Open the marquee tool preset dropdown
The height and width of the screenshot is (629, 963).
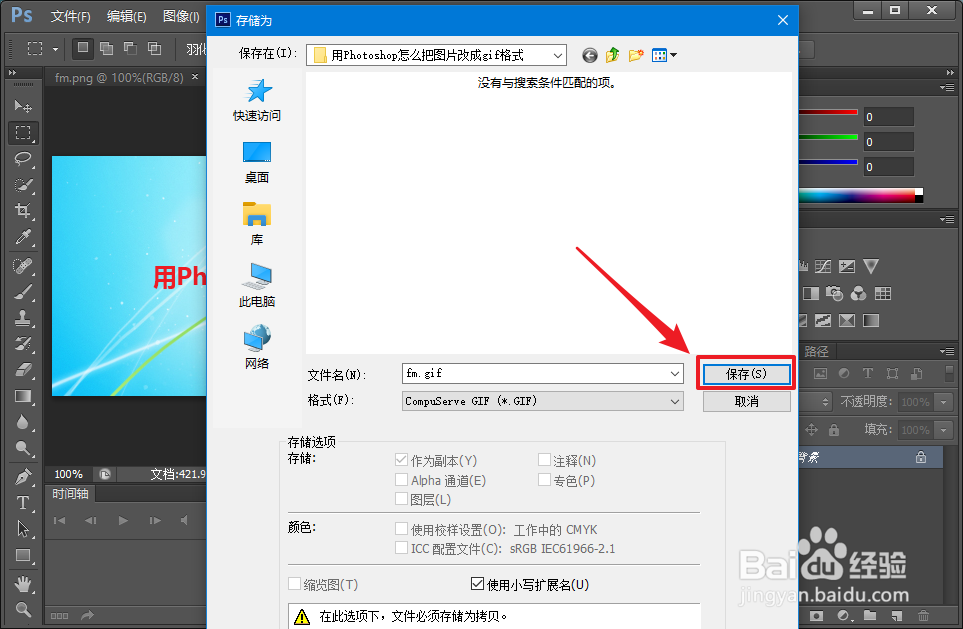pyautogui.click(x=55, y=49)
